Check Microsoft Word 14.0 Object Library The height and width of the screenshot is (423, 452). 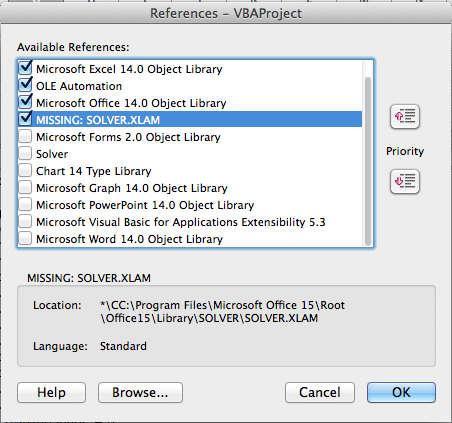pos(25,238)
